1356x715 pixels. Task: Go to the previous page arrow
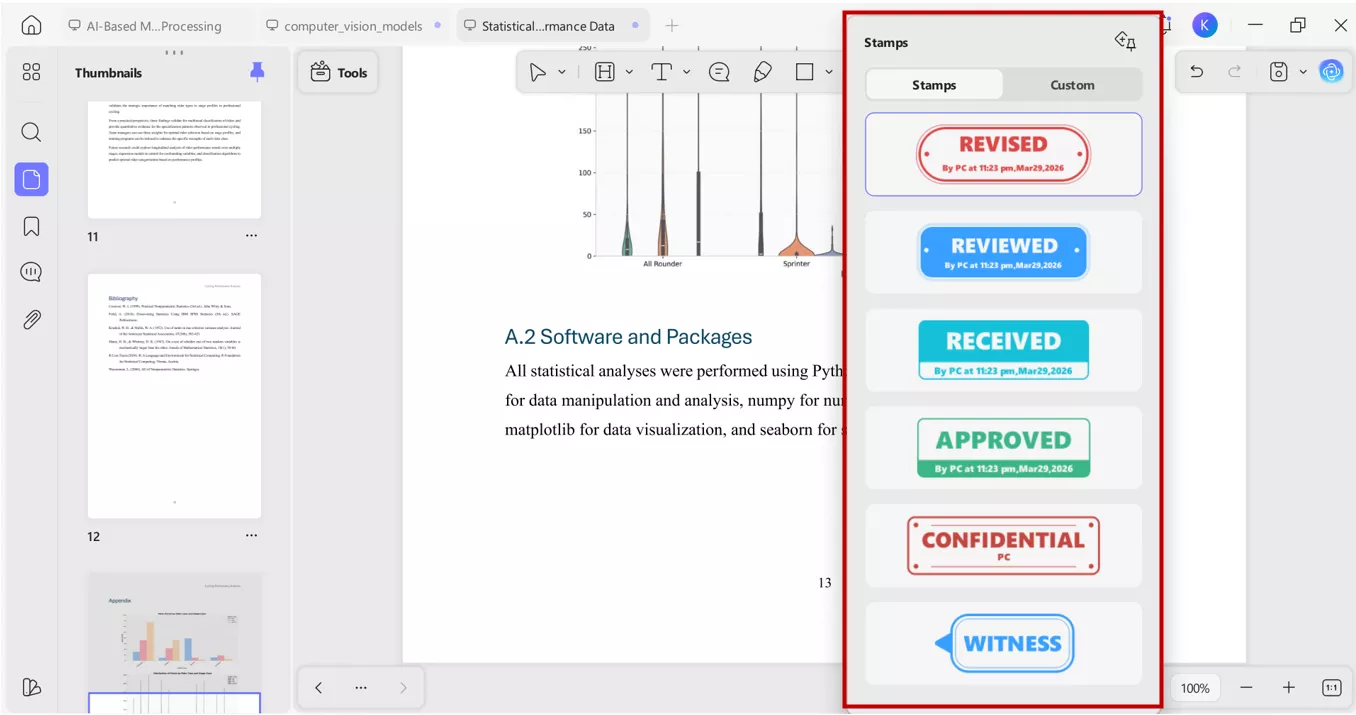[x=318, y=687]
